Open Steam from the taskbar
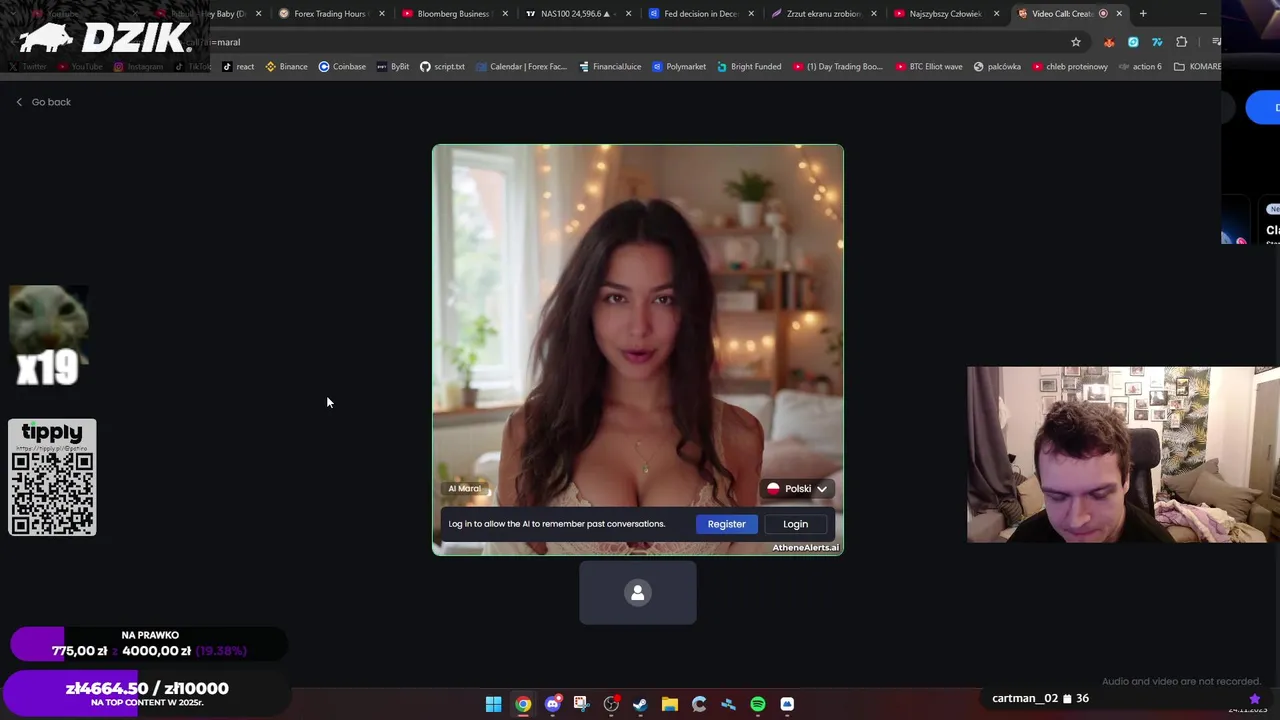The height and width of the screenshot is (720, 1280). click(640, 704)
